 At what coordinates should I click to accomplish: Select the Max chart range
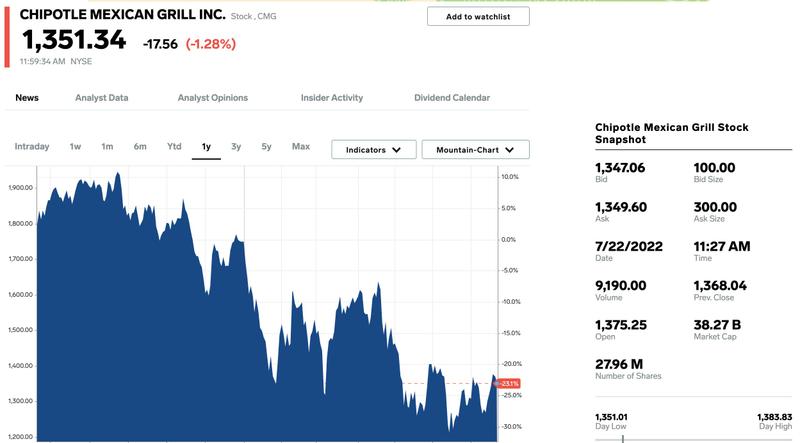[301, 146]
